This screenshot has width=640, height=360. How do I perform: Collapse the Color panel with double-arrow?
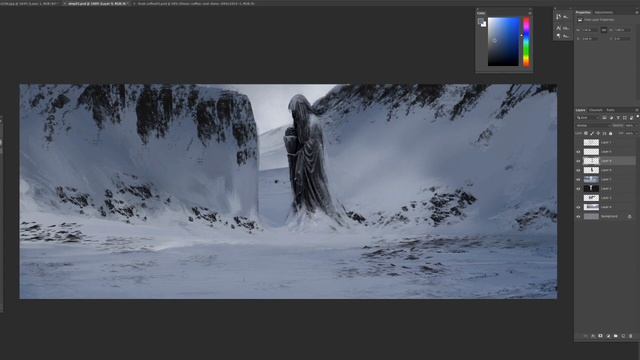click(x=530, y=9)
